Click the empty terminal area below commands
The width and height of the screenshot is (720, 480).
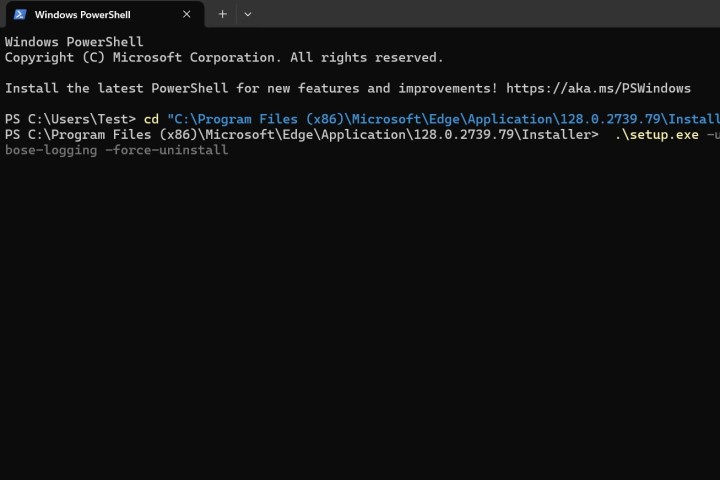(360, 320)
